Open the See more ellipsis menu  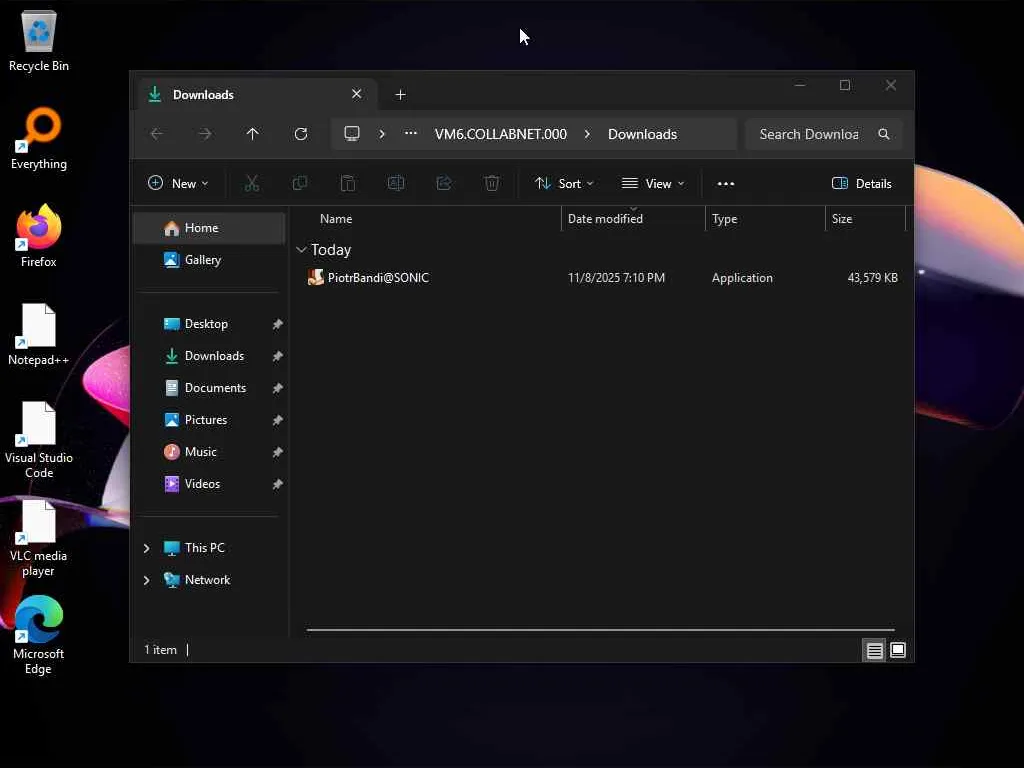[726, 184]
